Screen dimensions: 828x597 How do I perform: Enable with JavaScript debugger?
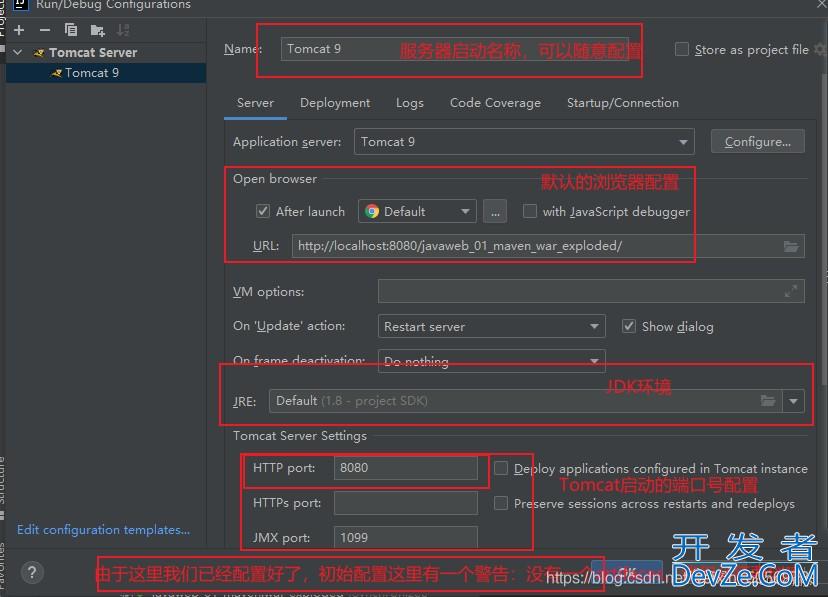point(529,211)
